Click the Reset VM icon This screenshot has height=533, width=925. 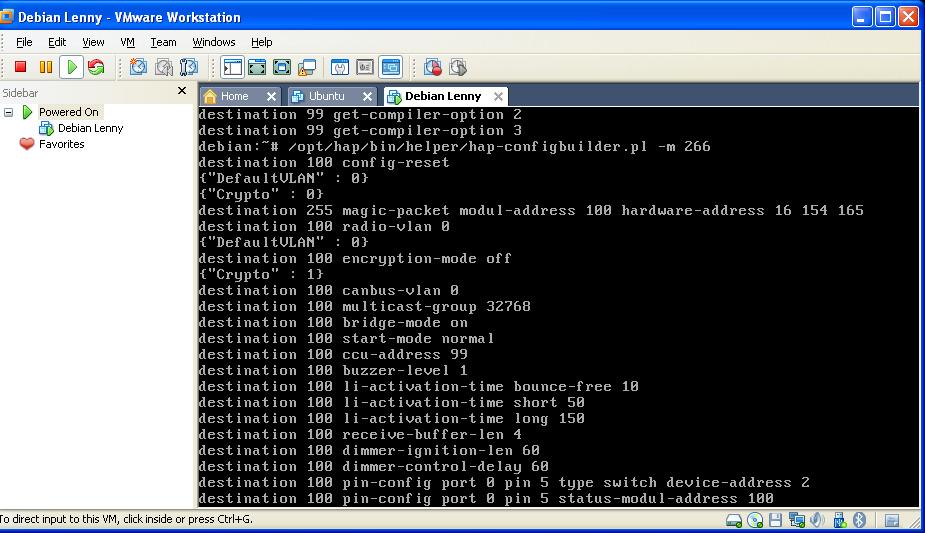point(96,67)
